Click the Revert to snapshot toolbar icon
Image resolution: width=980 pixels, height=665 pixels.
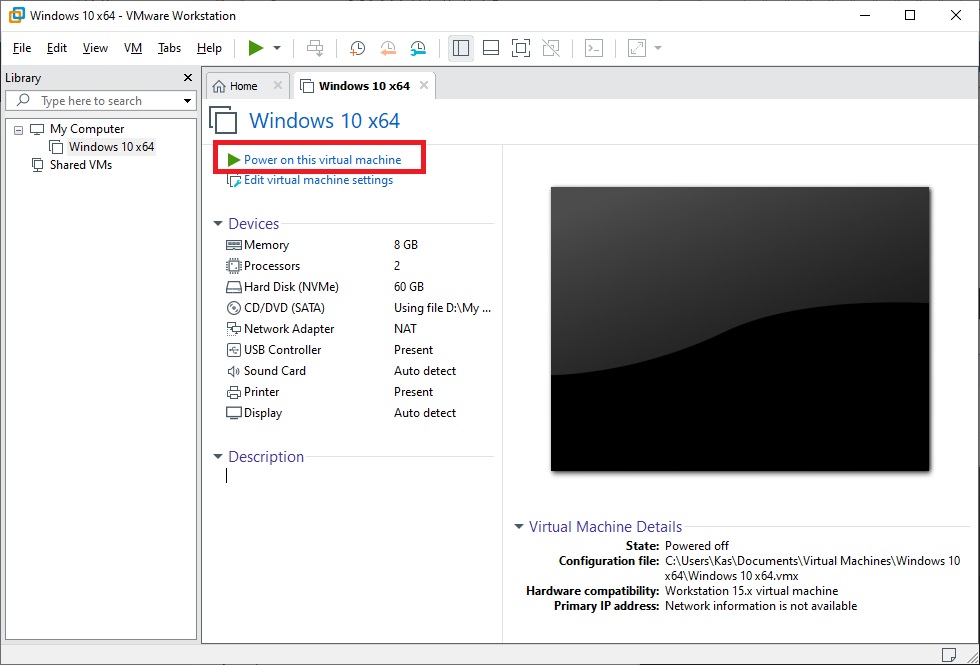(388, 48)
